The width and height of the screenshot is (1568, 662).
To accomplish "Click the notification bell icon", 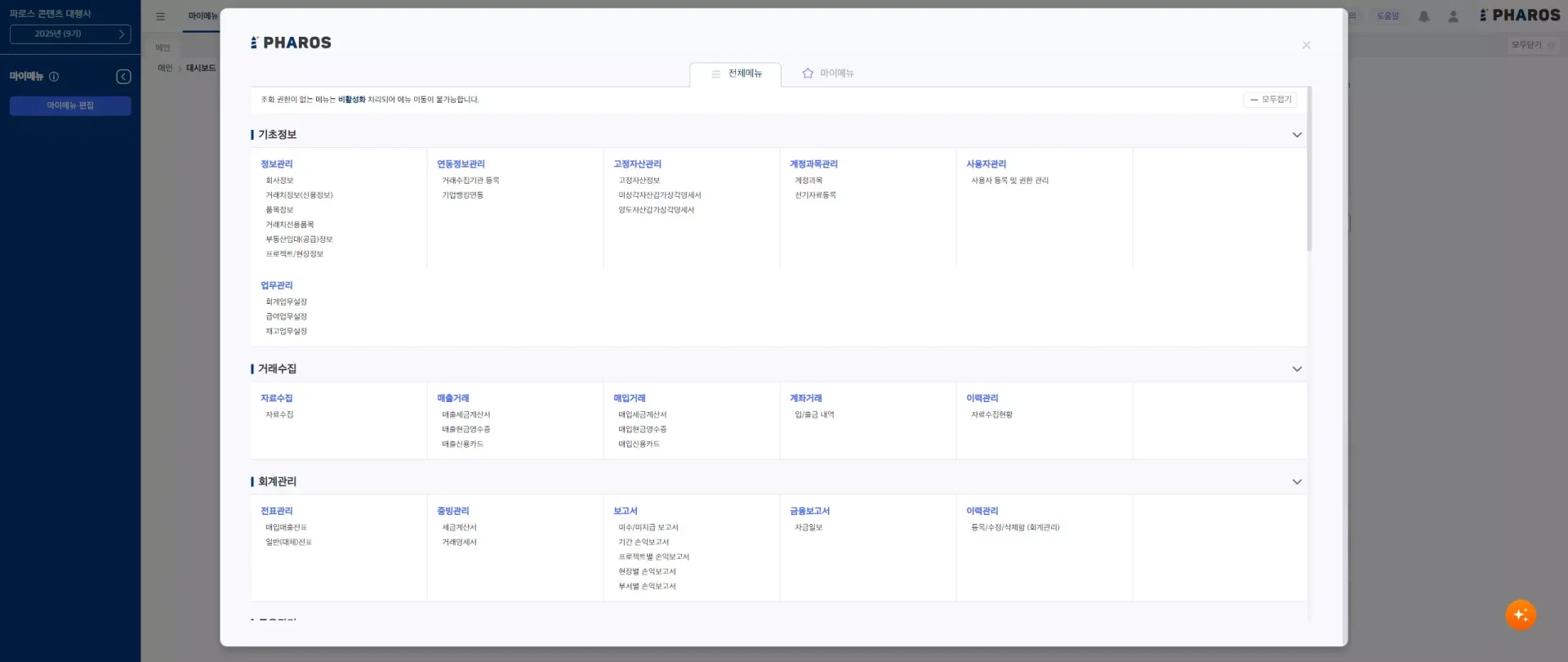I will [1423, 16].
